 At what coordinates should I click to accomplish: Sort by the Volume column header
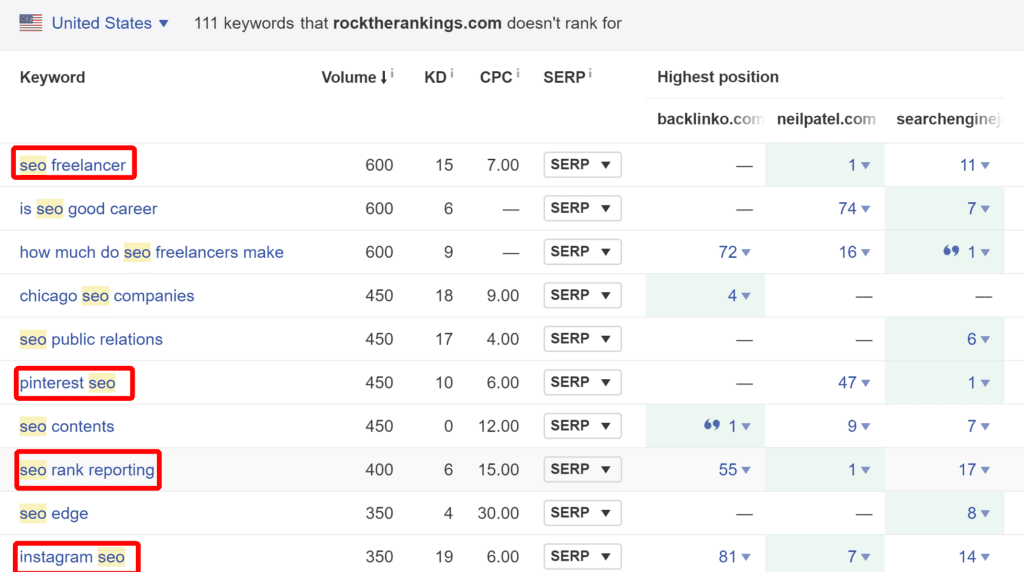tap(353, 78)
